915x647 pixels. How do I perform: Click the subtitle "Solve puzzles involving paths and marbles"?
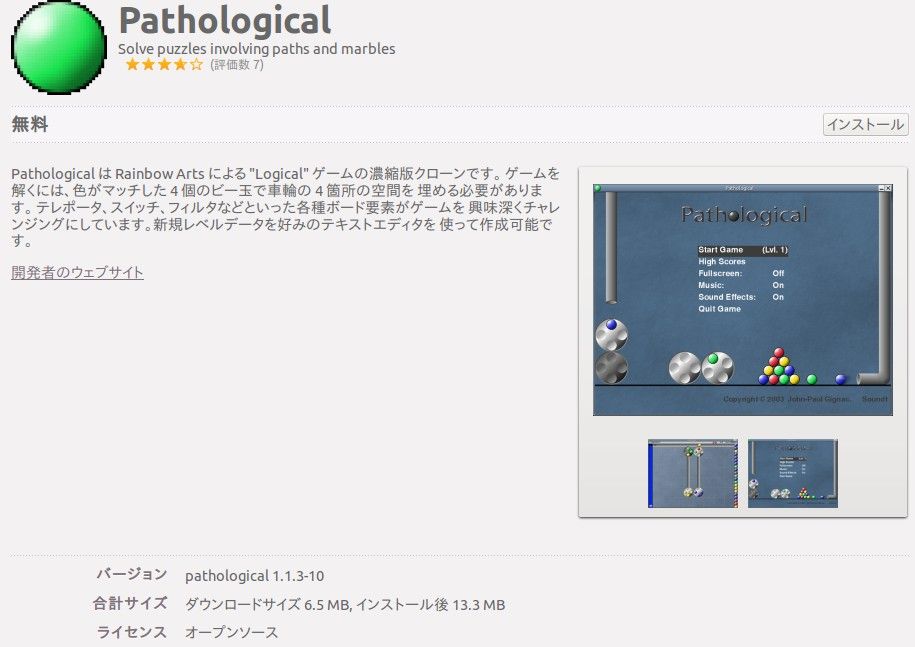coord(257,49)
